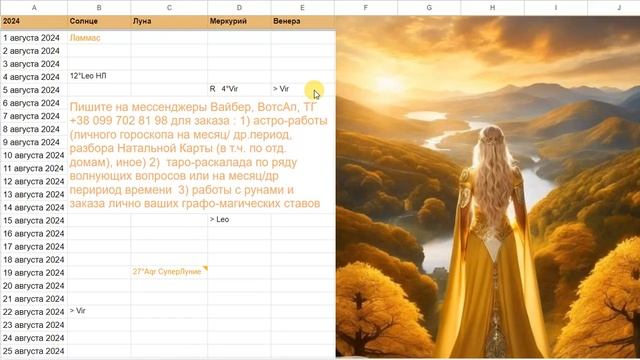Select cell 17 августа 2024

click(34, 247)
